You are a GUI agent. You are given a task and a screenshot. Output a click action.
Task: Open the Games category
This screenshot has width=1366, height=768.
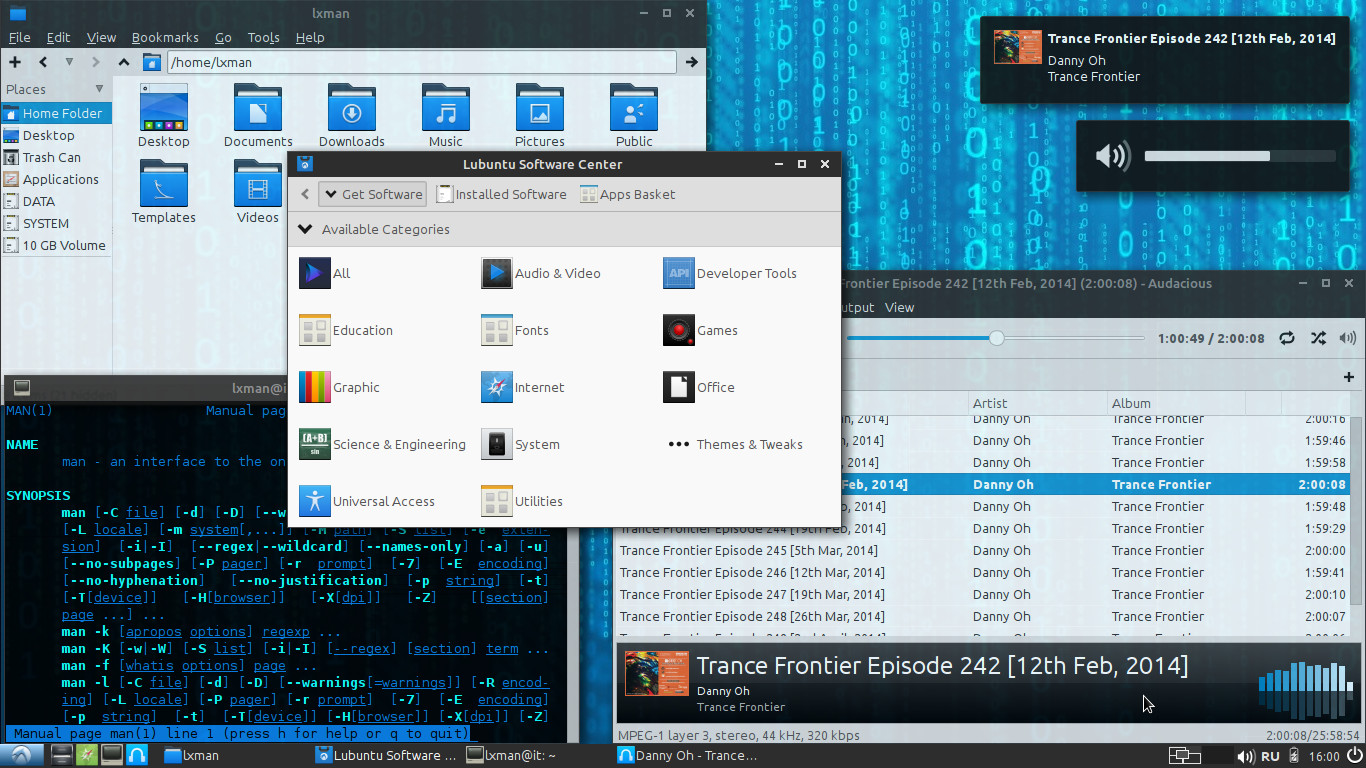click(700, 330)
